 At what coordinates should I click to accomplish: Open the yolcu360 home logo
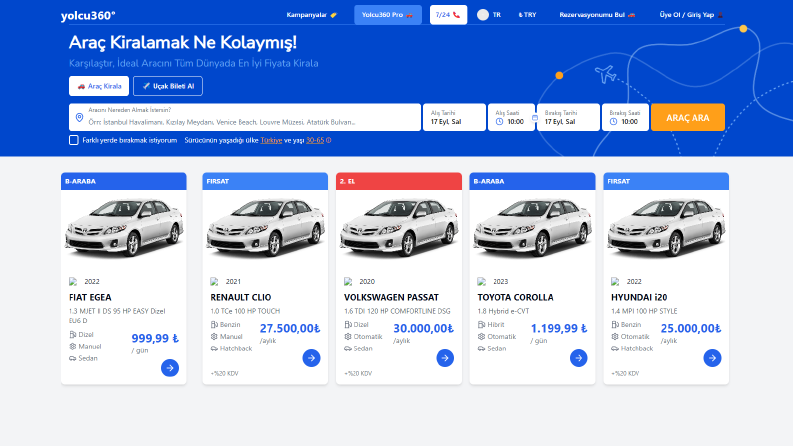tap(88, 16)
